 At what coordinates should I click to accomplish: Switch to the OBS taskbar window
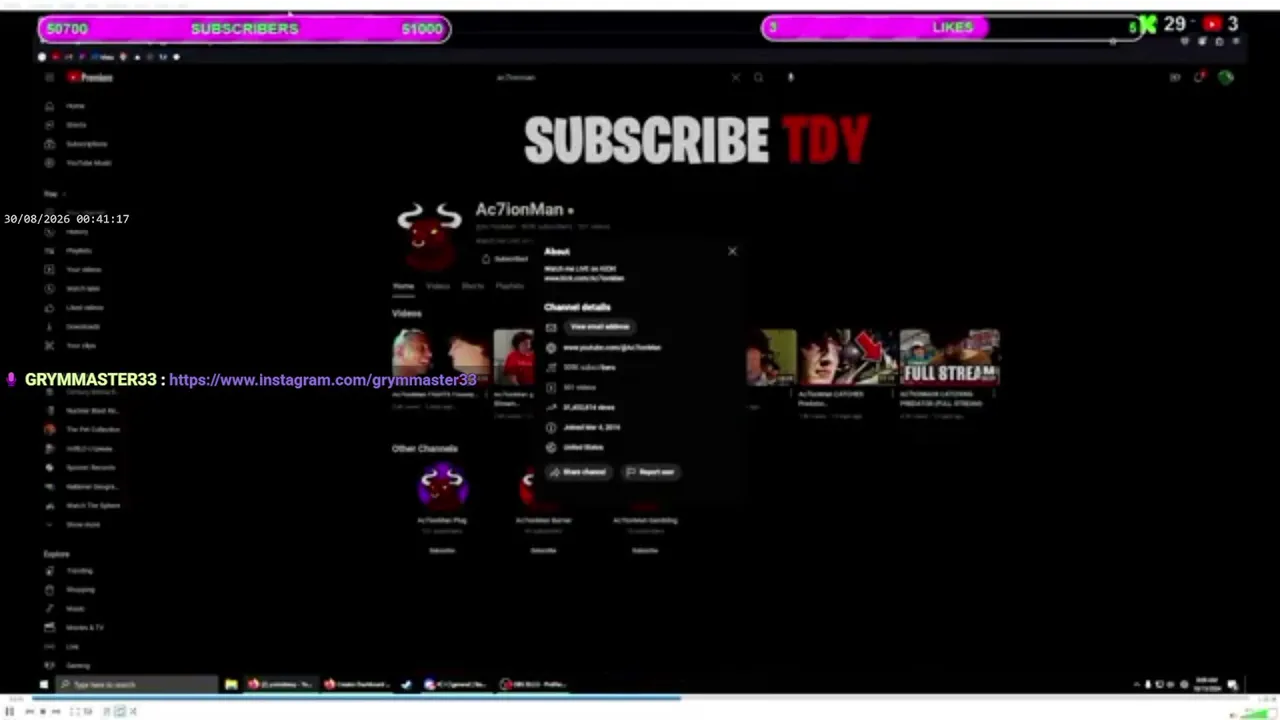(535, 685)
